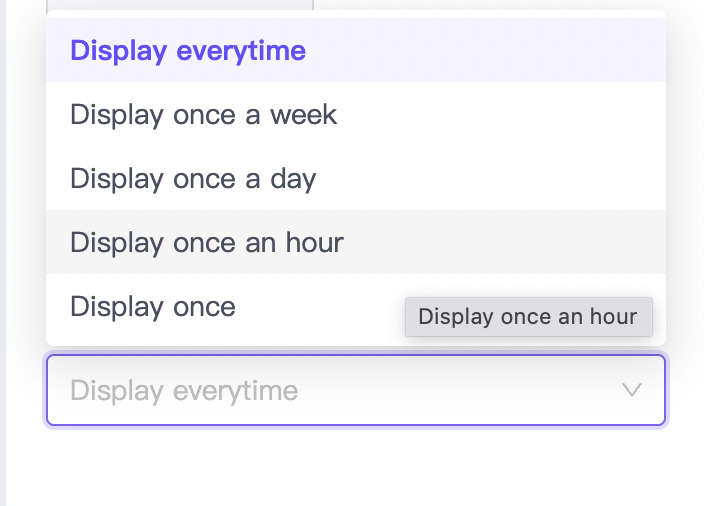Screen dimensions: 704x506
Task: Select "Display everytime" from the list
Action: pyautogui.click(x=188, y=51)
